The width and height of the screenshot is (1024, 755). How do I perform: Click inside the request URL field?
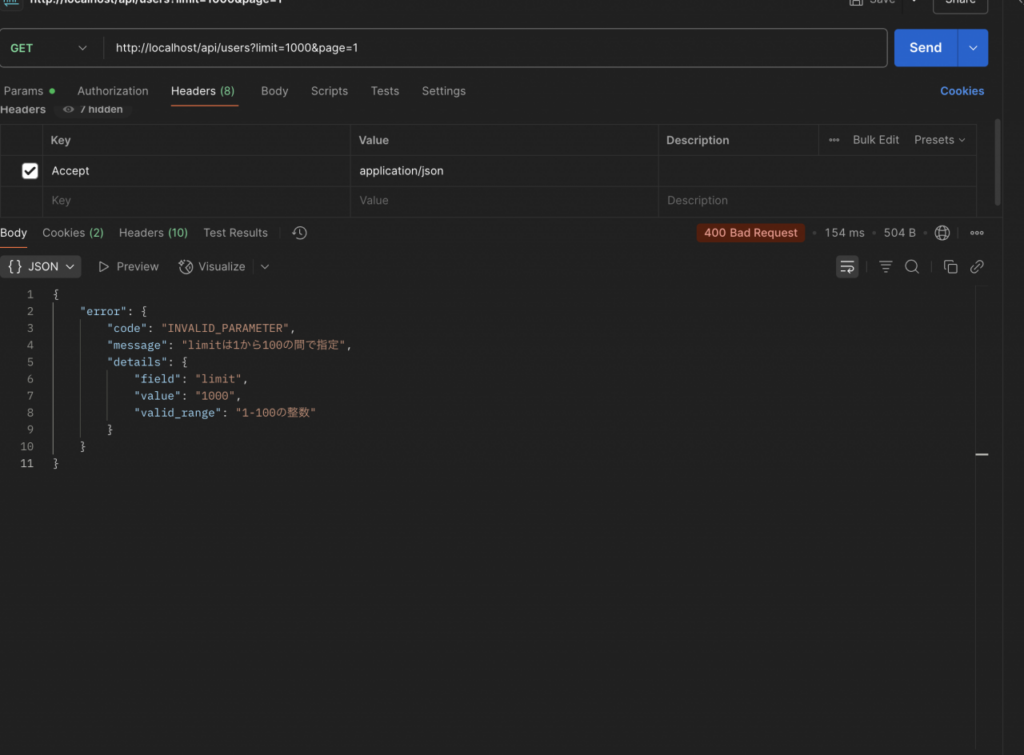point(400,47)
